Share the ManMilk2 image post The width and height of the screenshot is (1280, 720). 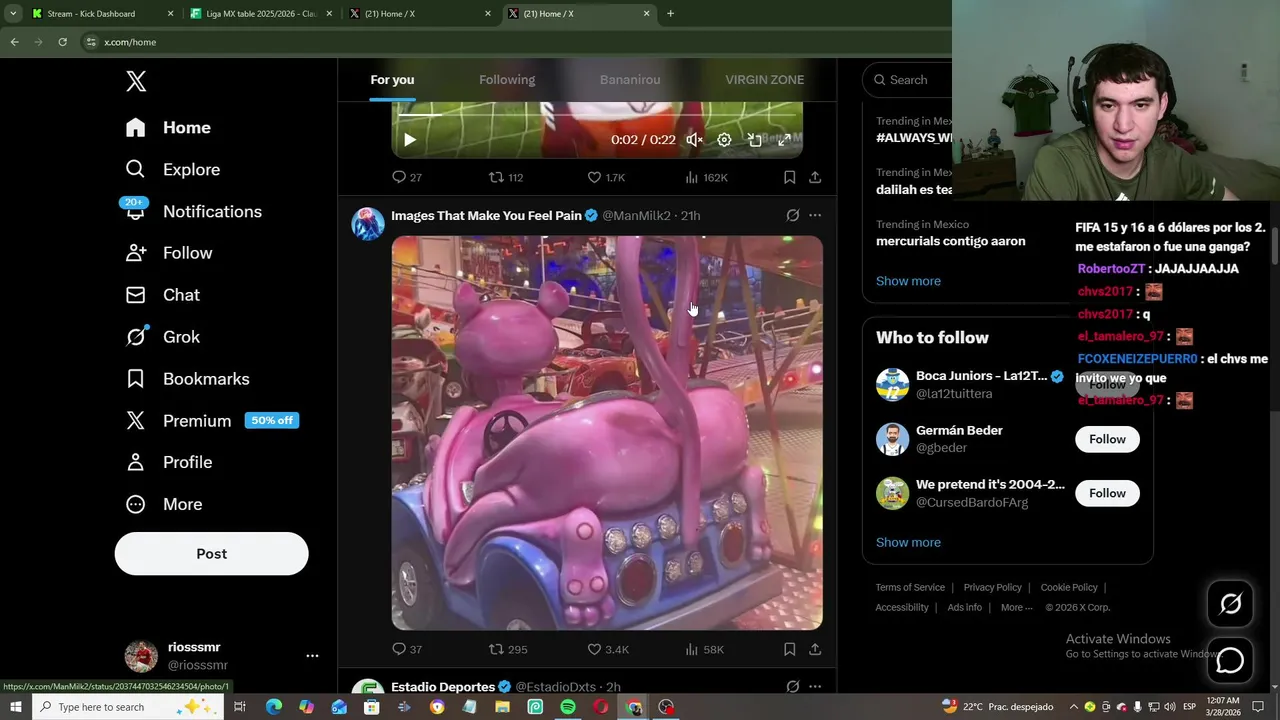pyautogui.click(x=815, y=649)
